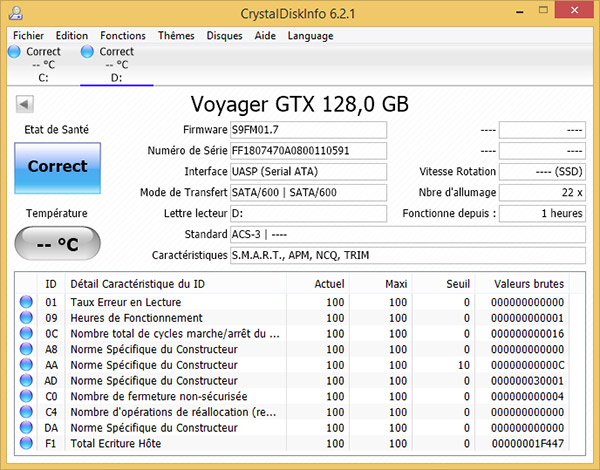Click the C: drive status orb

(15, 51)
